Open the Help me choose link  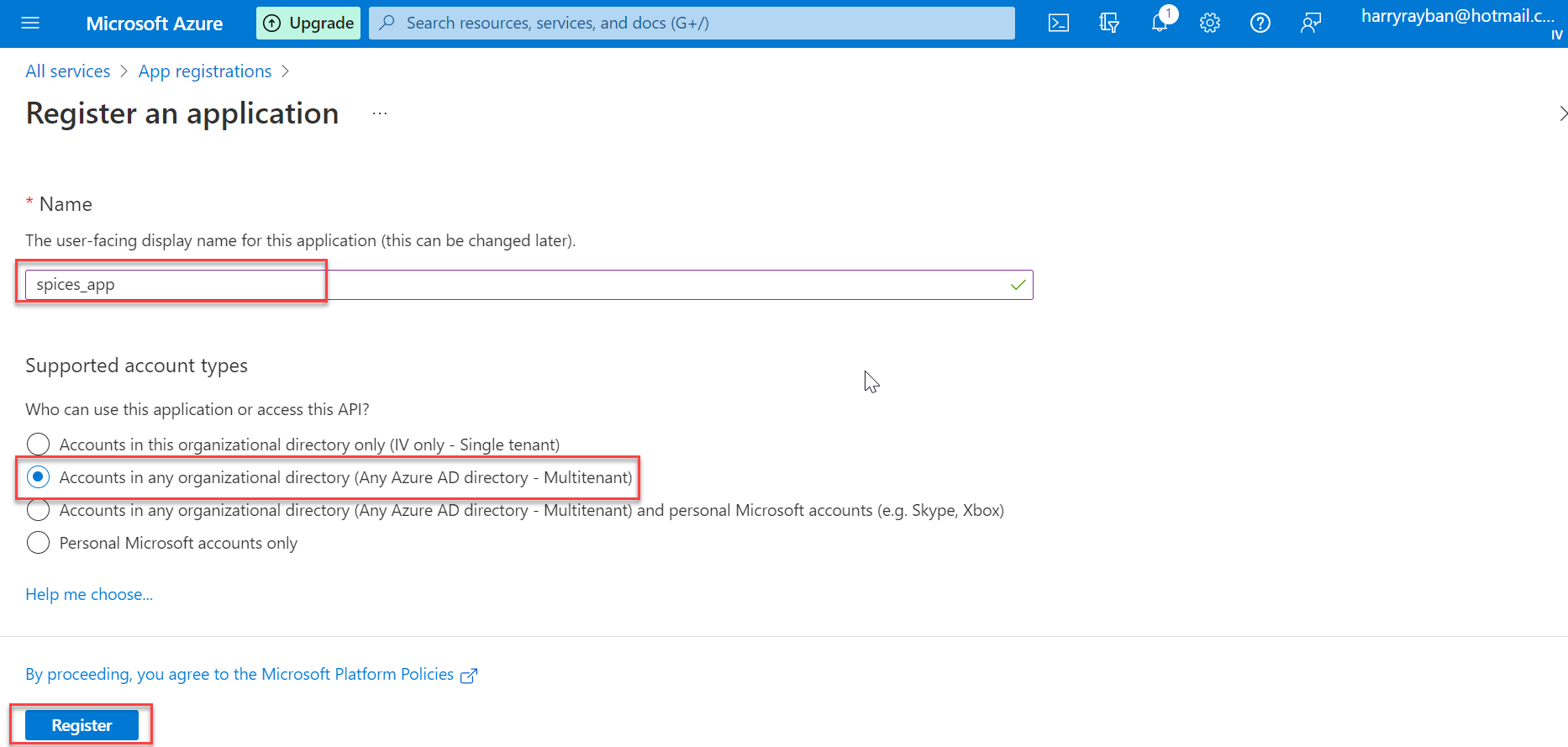coord(89,594)
